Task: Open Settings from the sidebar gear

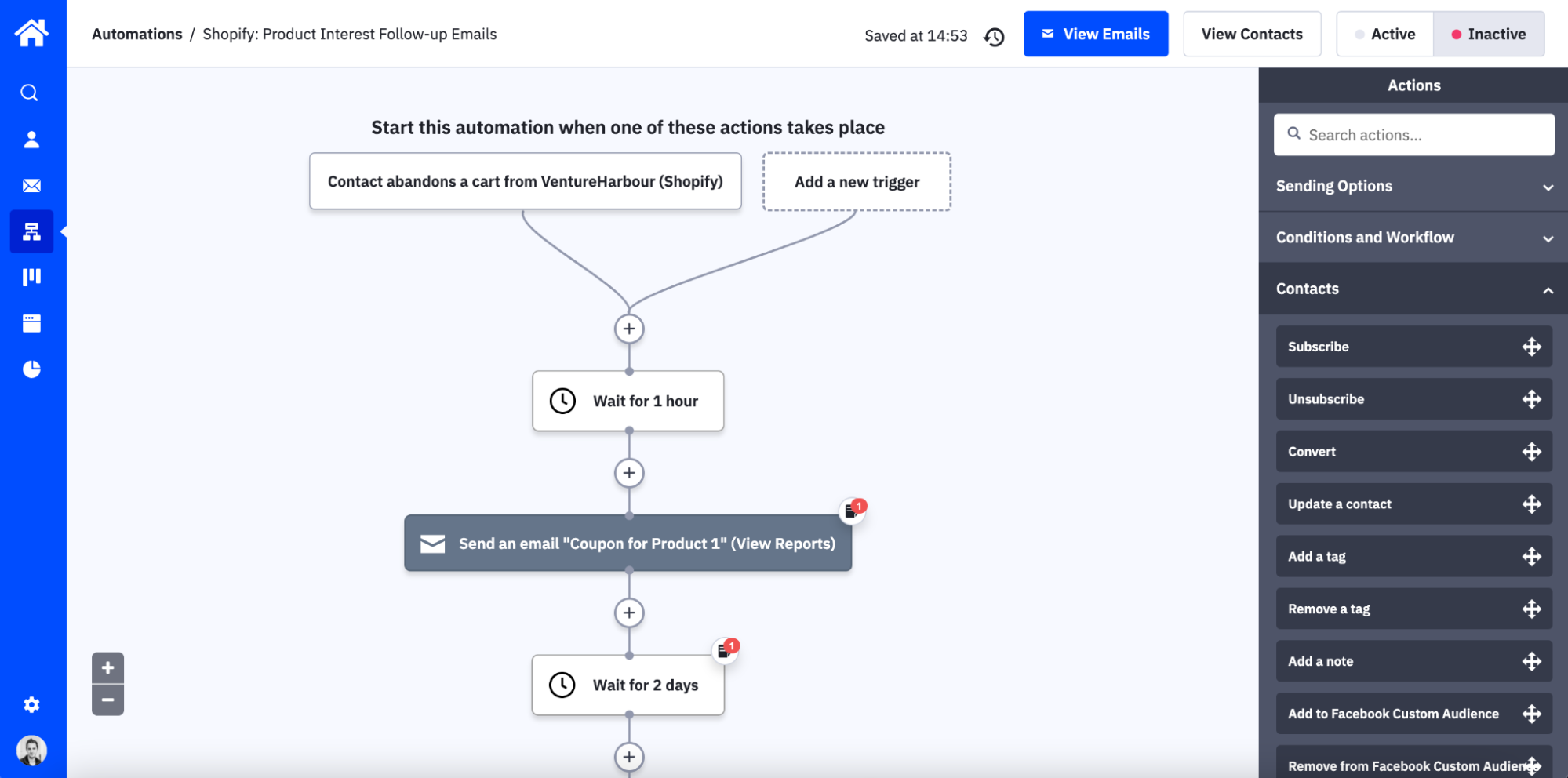Action: (x=31, y=704)
